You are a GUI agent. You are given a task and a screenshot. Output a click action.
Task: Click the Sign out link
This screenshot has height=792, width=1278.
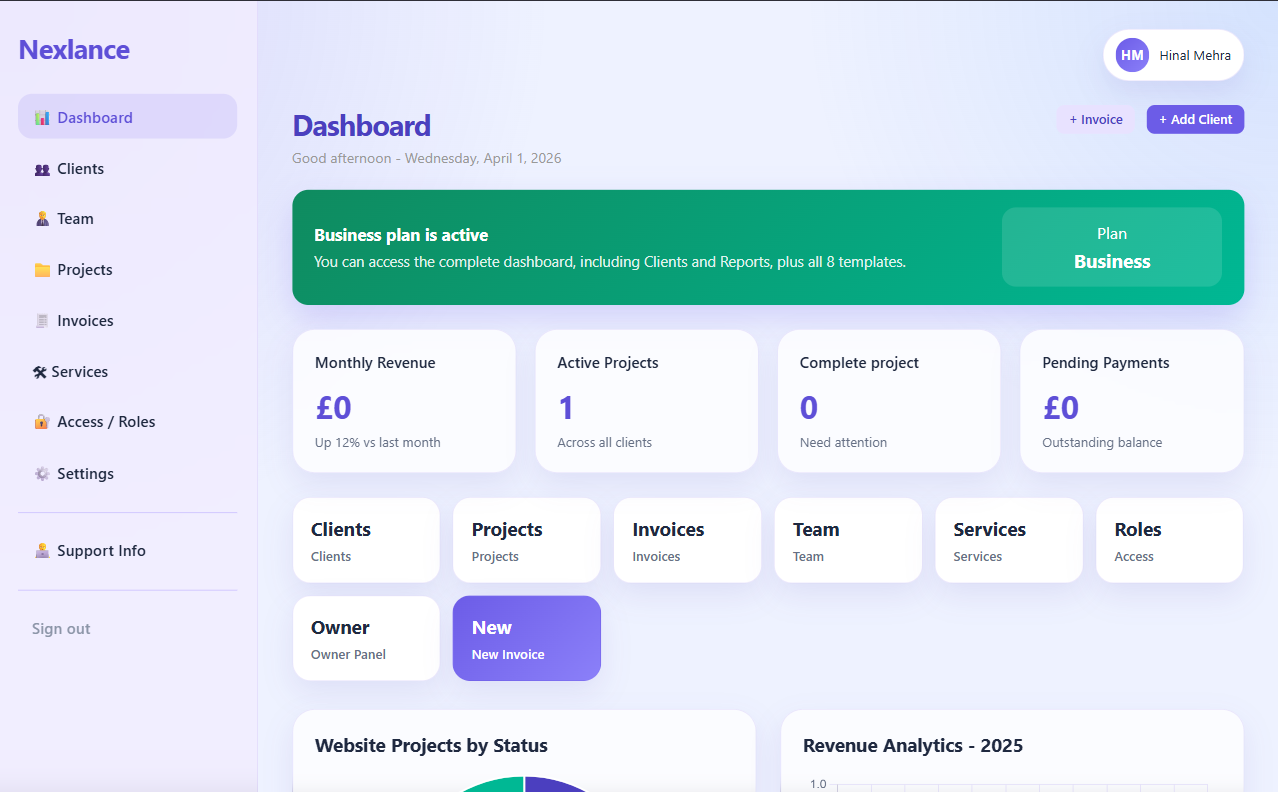click(x=60, y=628)
